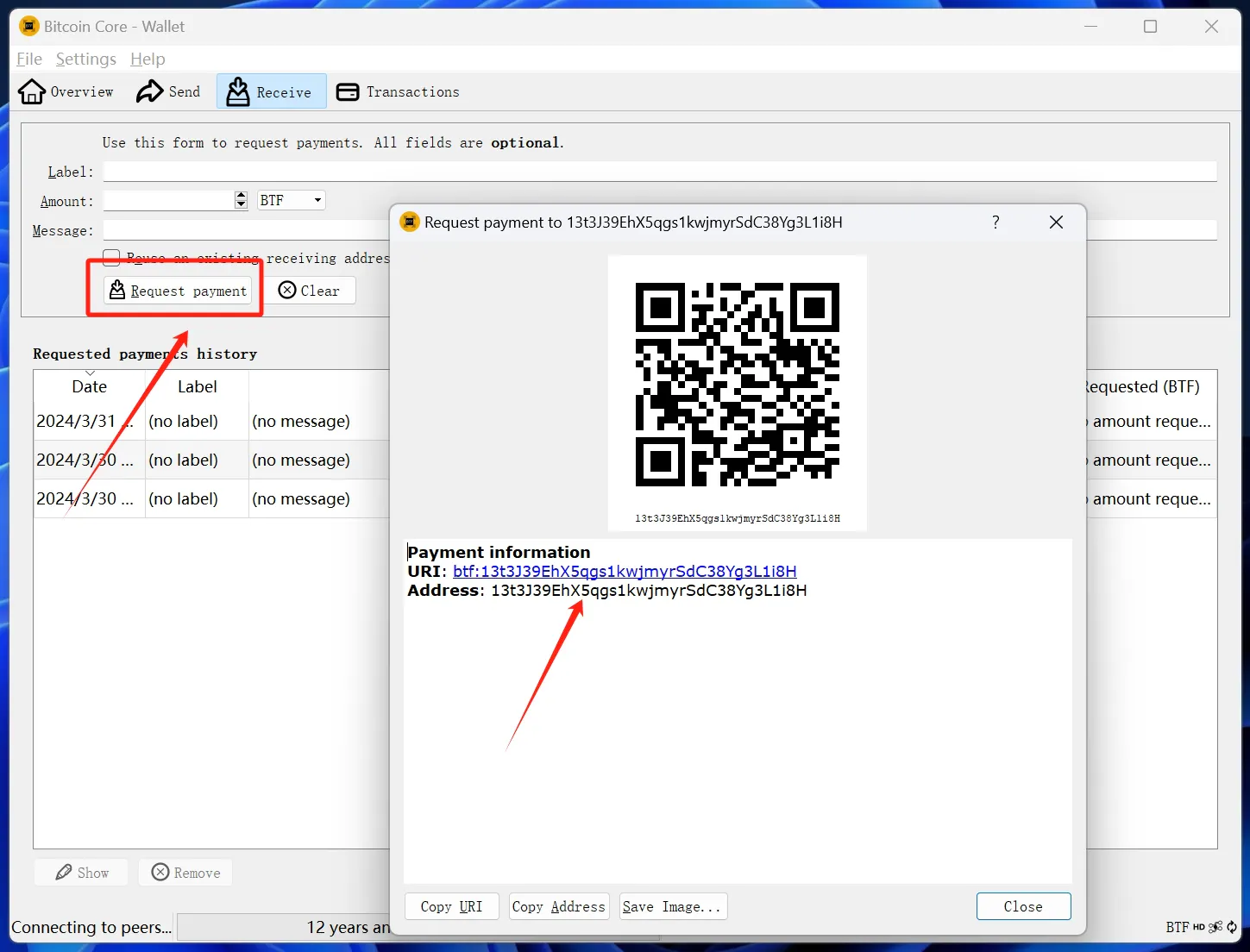Close the payment request dialog via Close button
Viewport: 1250px width, 952px height.
(1023, 906)
